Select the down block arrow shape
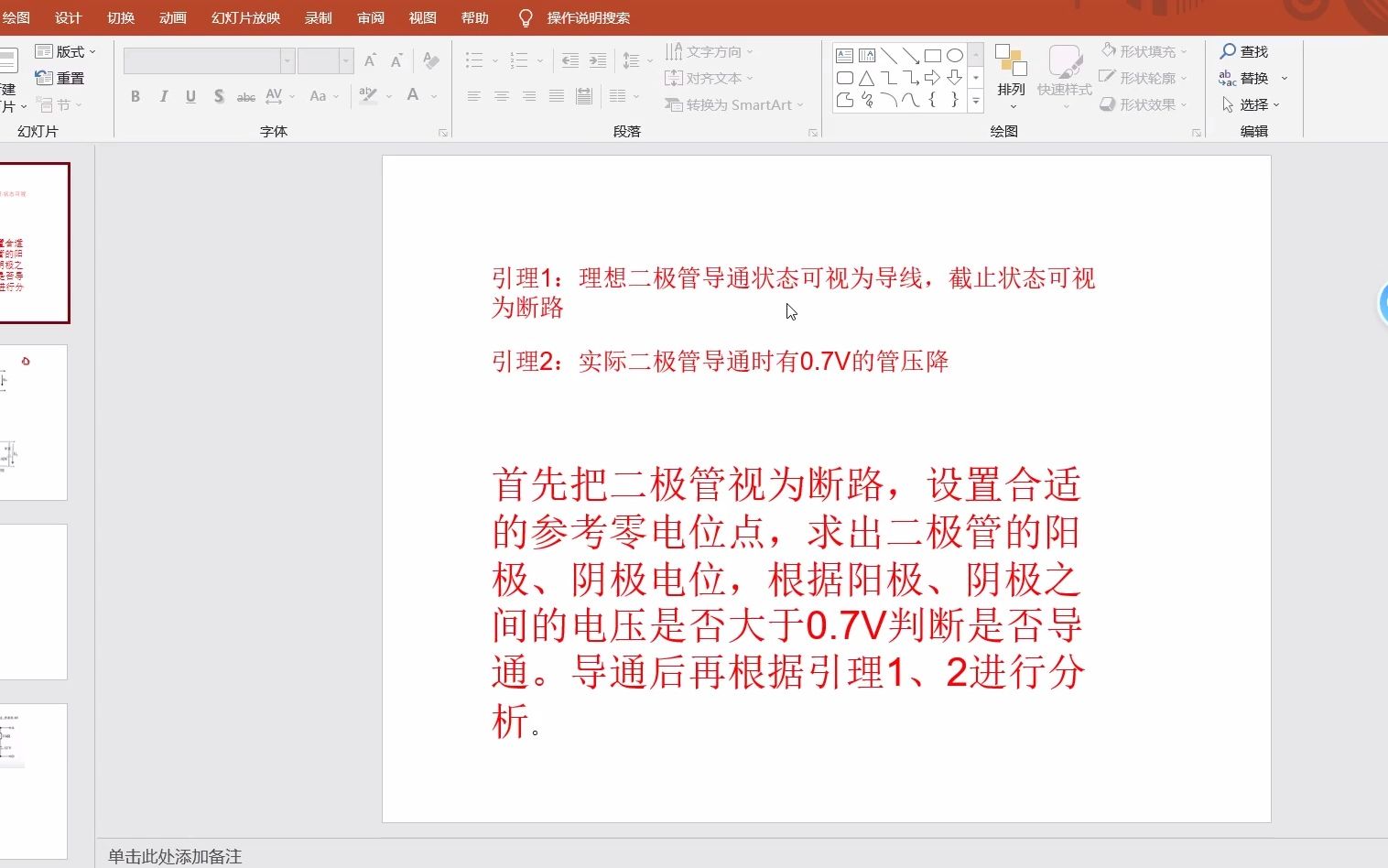 [955, 78]
